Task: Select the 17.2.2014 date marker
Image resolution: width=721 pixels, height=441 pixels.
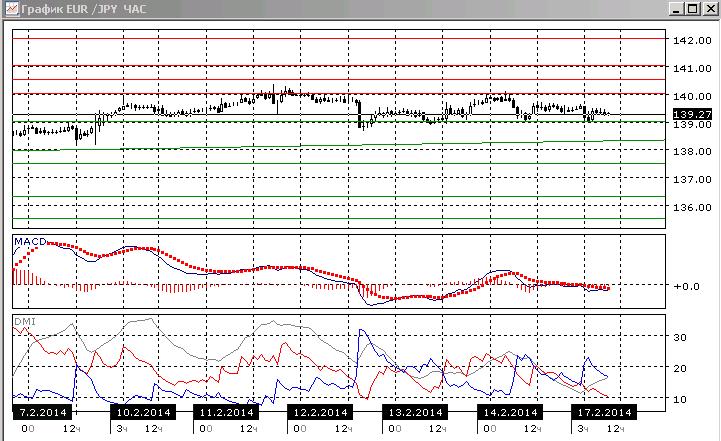Action: tap(604, 412)
